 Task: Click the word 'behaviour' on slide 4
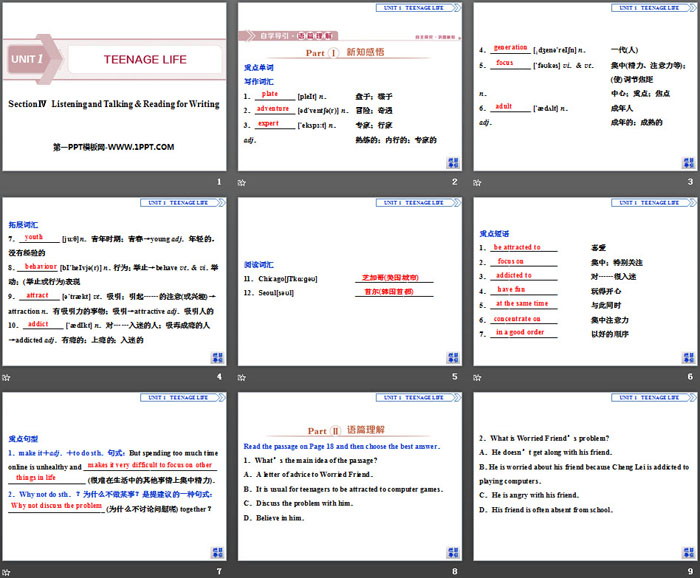click(x=41, y=266)
